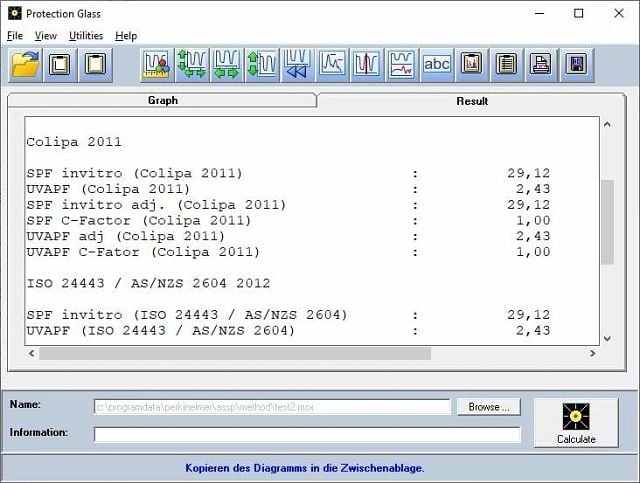Copy results to clipboard icon with text lines

tap(506, 65)
